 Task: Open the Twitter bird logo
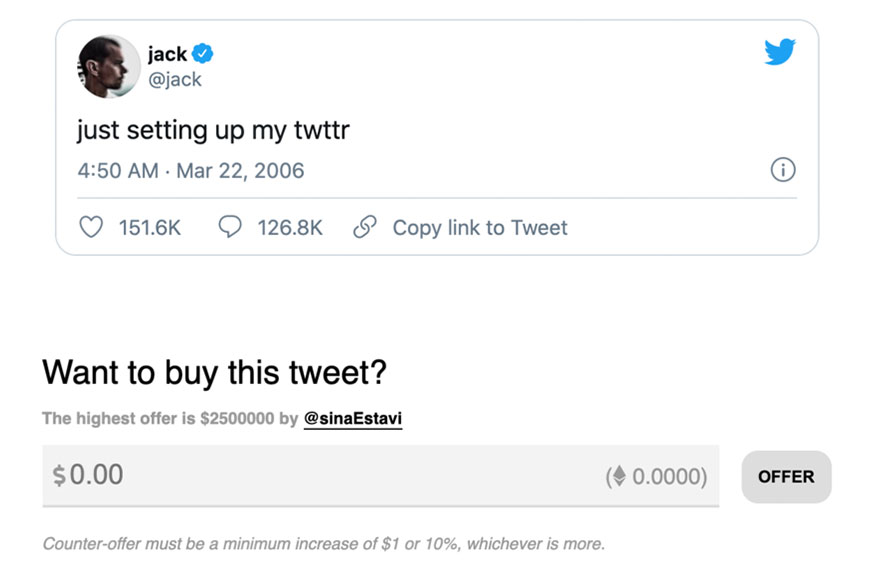780,53
